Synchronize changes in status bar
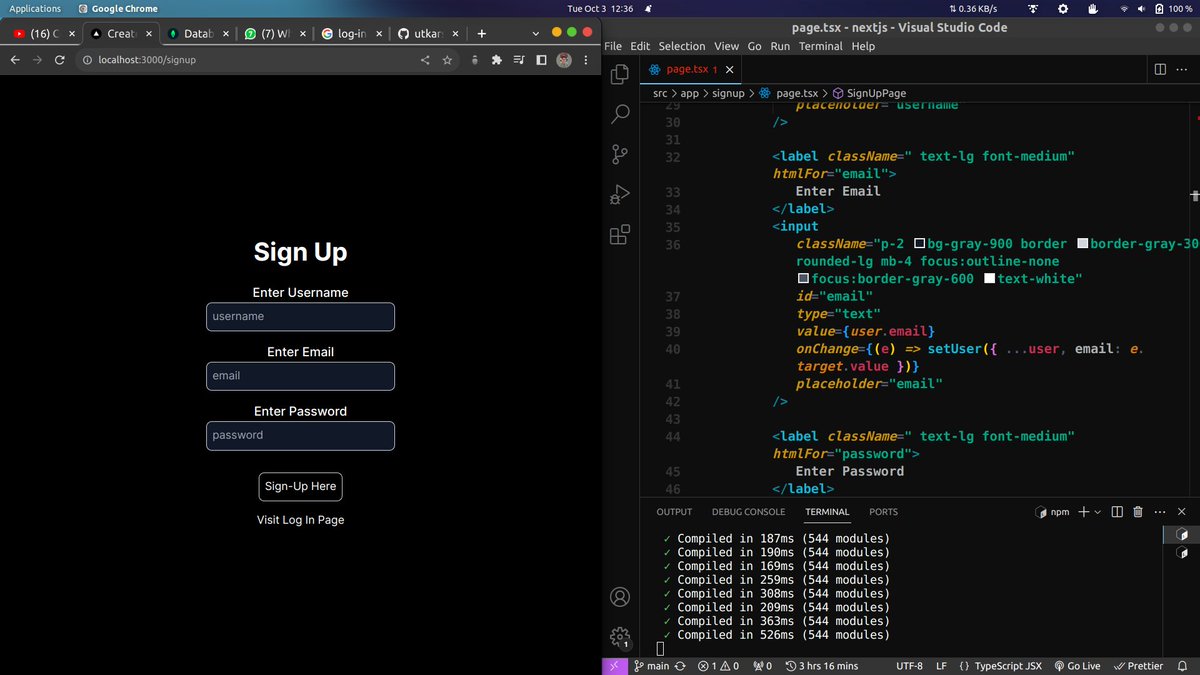 tap(680, 666)
